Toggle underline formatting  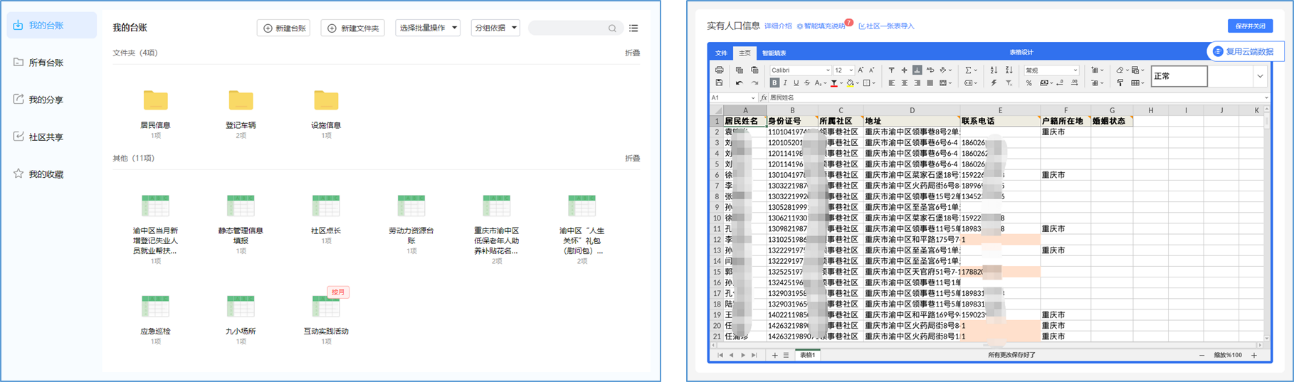click(x=796, y=83)
